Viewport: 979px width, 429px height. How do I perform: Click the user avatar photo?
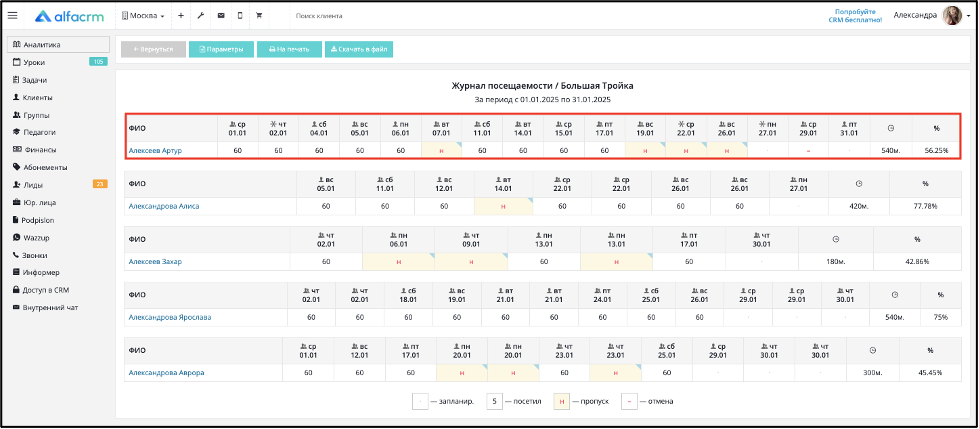952,16
